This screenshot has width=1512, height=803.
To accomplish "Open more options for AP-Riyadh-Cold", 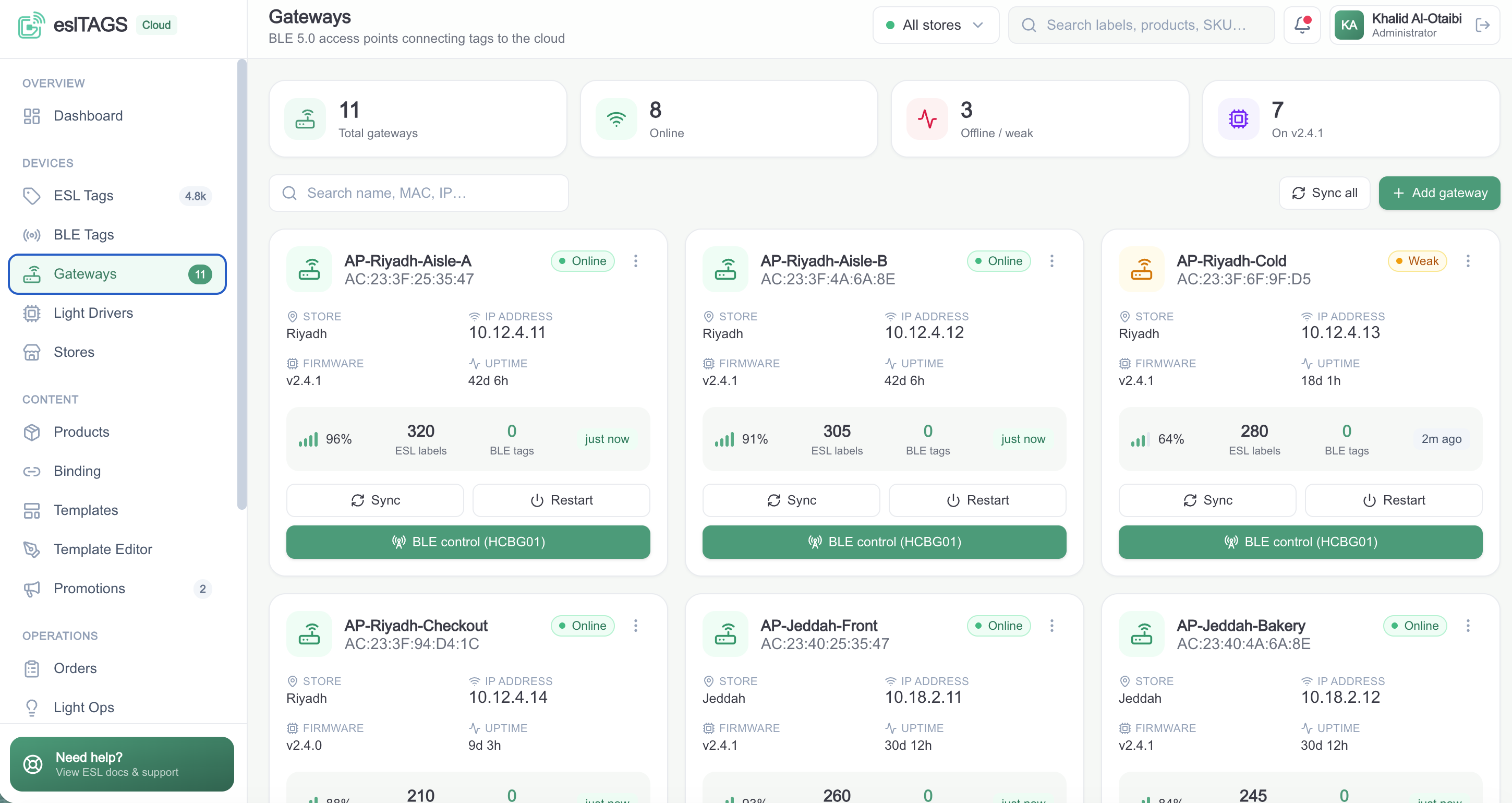I will click(1468, 261).
